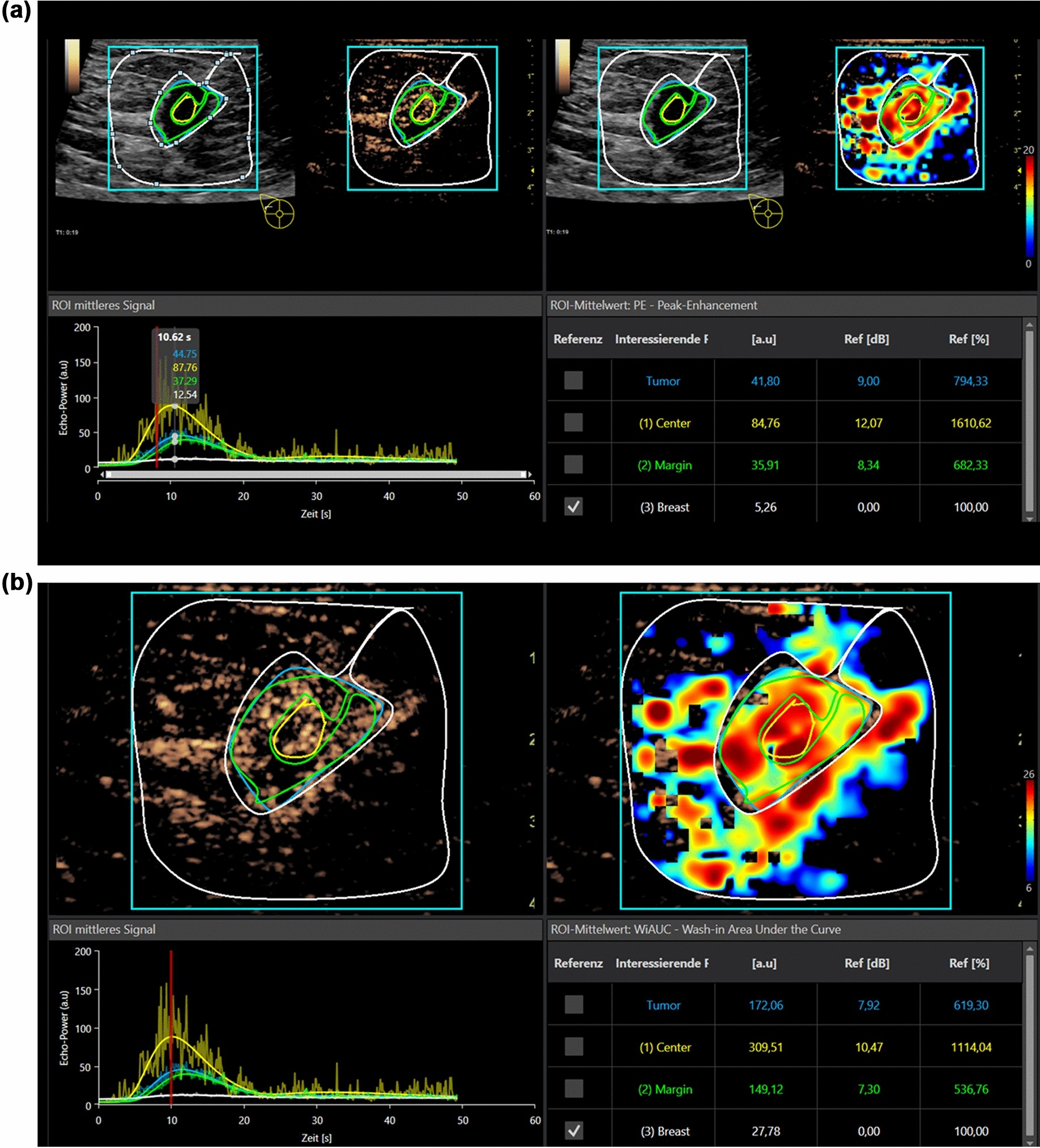This screenshot has height=1148, width=1040.
Task: Sort the WiAUC table by Ref [%]
Action: 969,963
